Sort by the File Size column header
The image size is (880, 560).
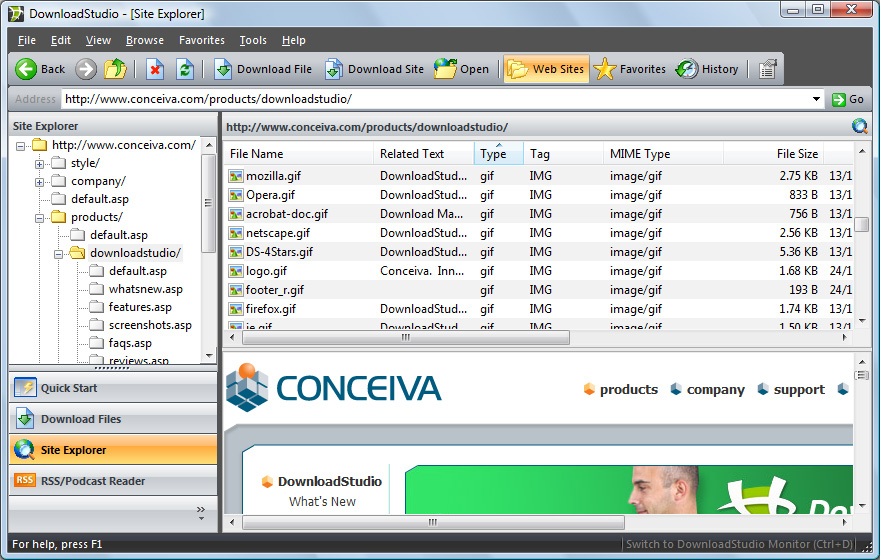773,154
